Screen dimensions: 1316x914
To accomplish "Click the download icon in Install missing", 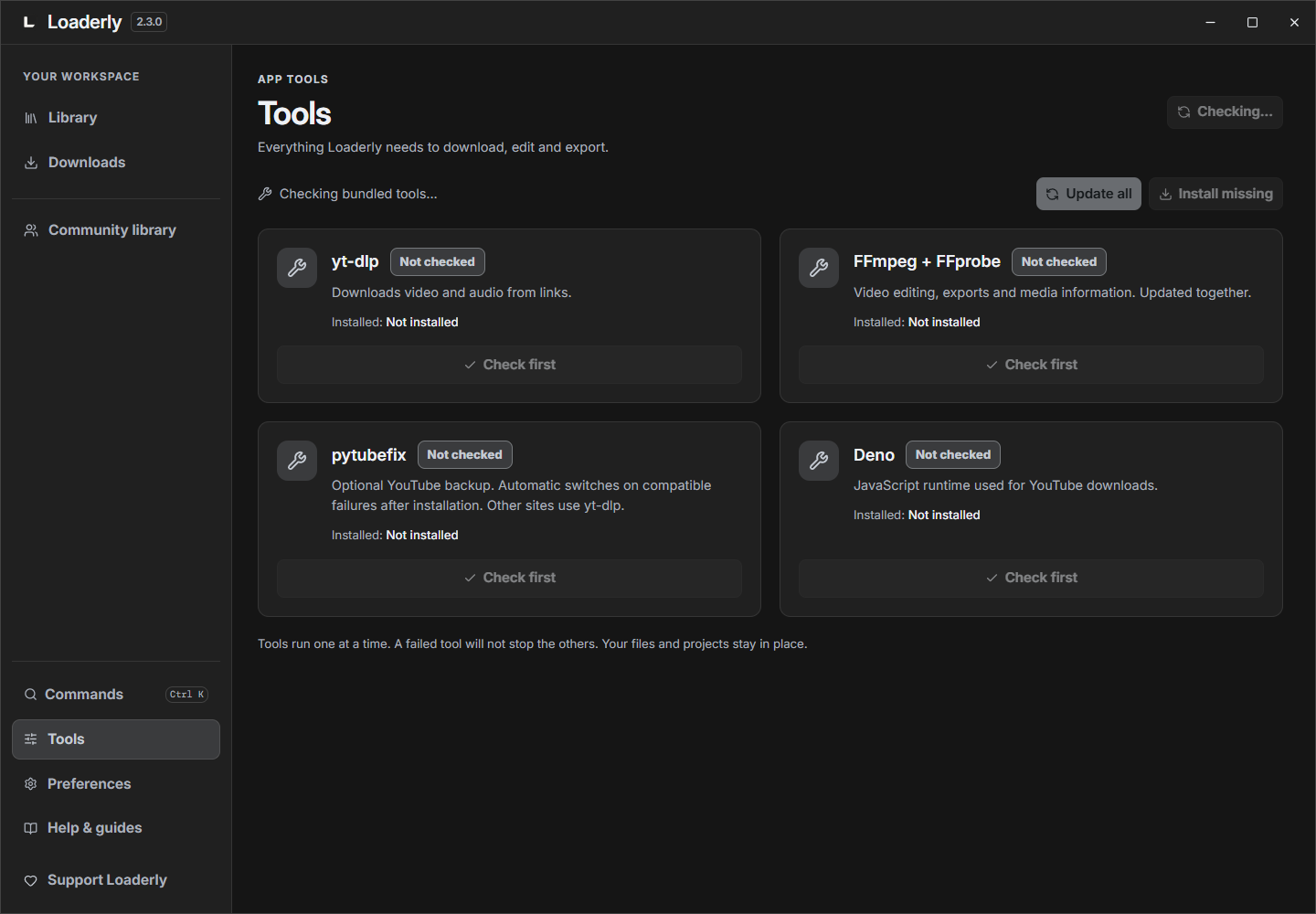I will click(1165, 194).
